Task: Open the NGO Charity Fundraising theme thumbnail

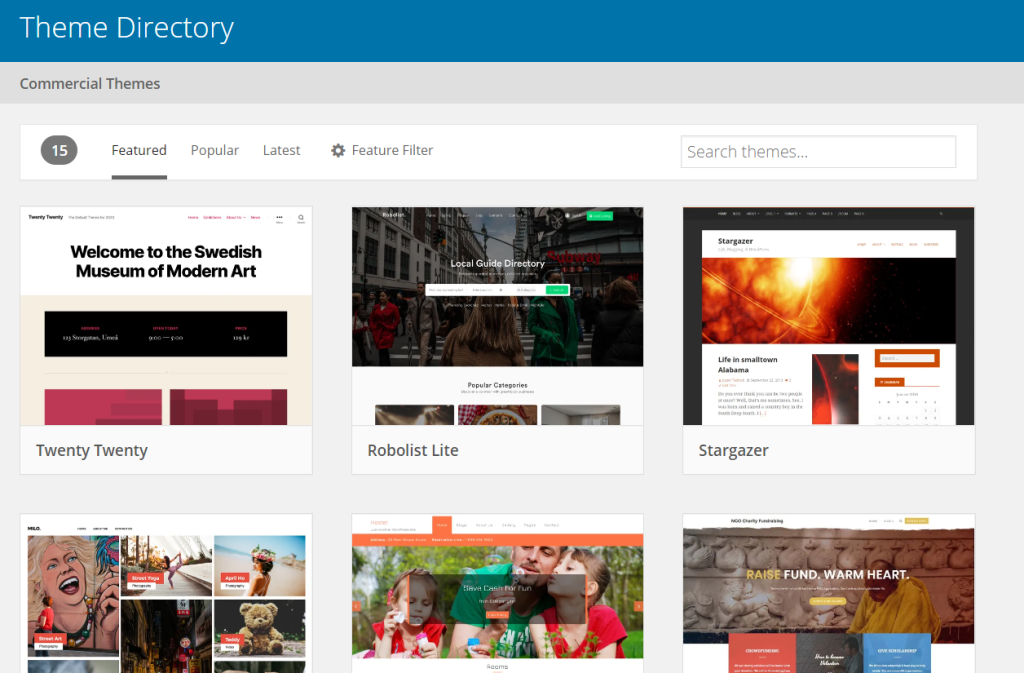Action: [828, 594]
